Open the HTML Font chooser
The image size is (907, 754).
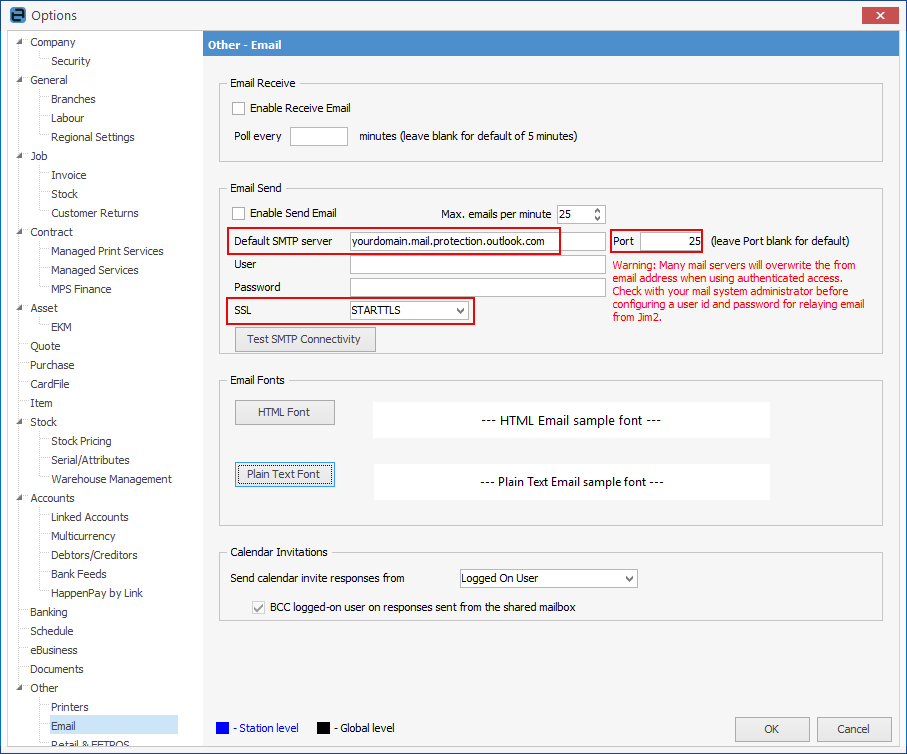tap(284, 413)
